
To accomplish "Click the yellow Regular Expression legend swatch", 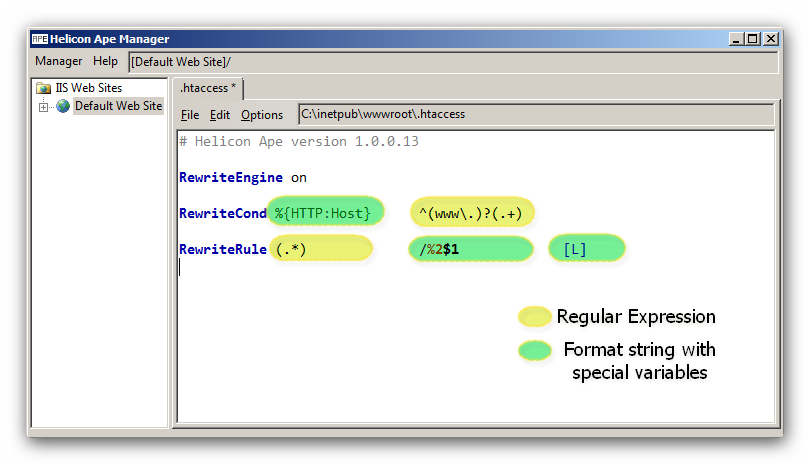I will click(535, 317).
